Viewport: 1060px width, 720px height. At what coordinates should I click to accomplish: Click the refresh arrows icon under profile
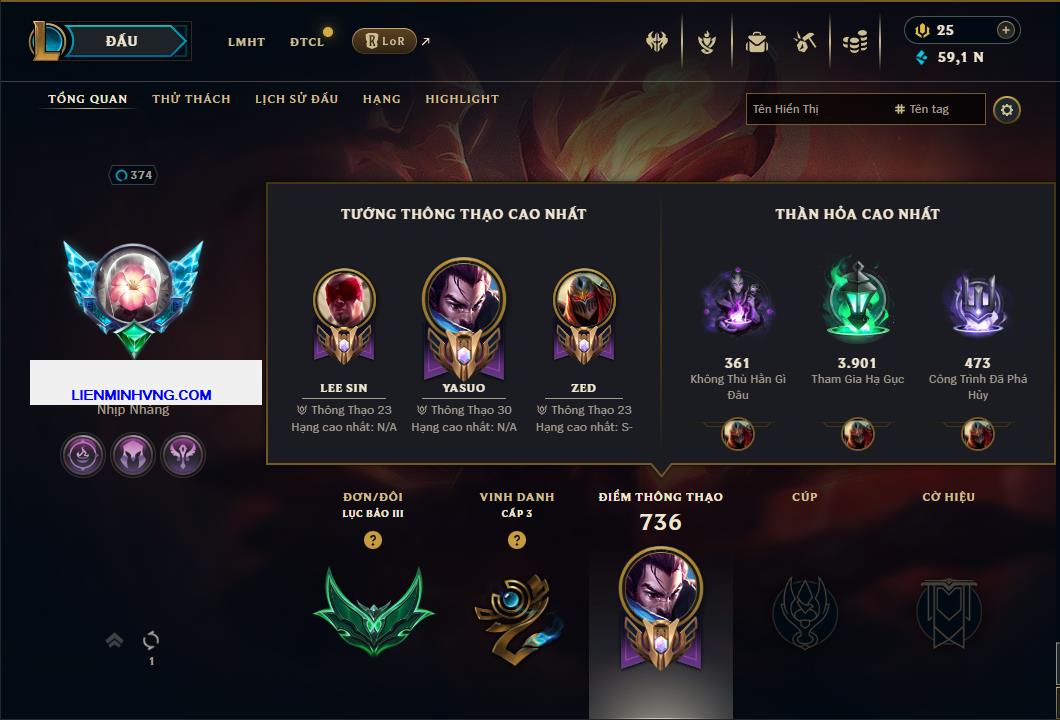(151, 640)
